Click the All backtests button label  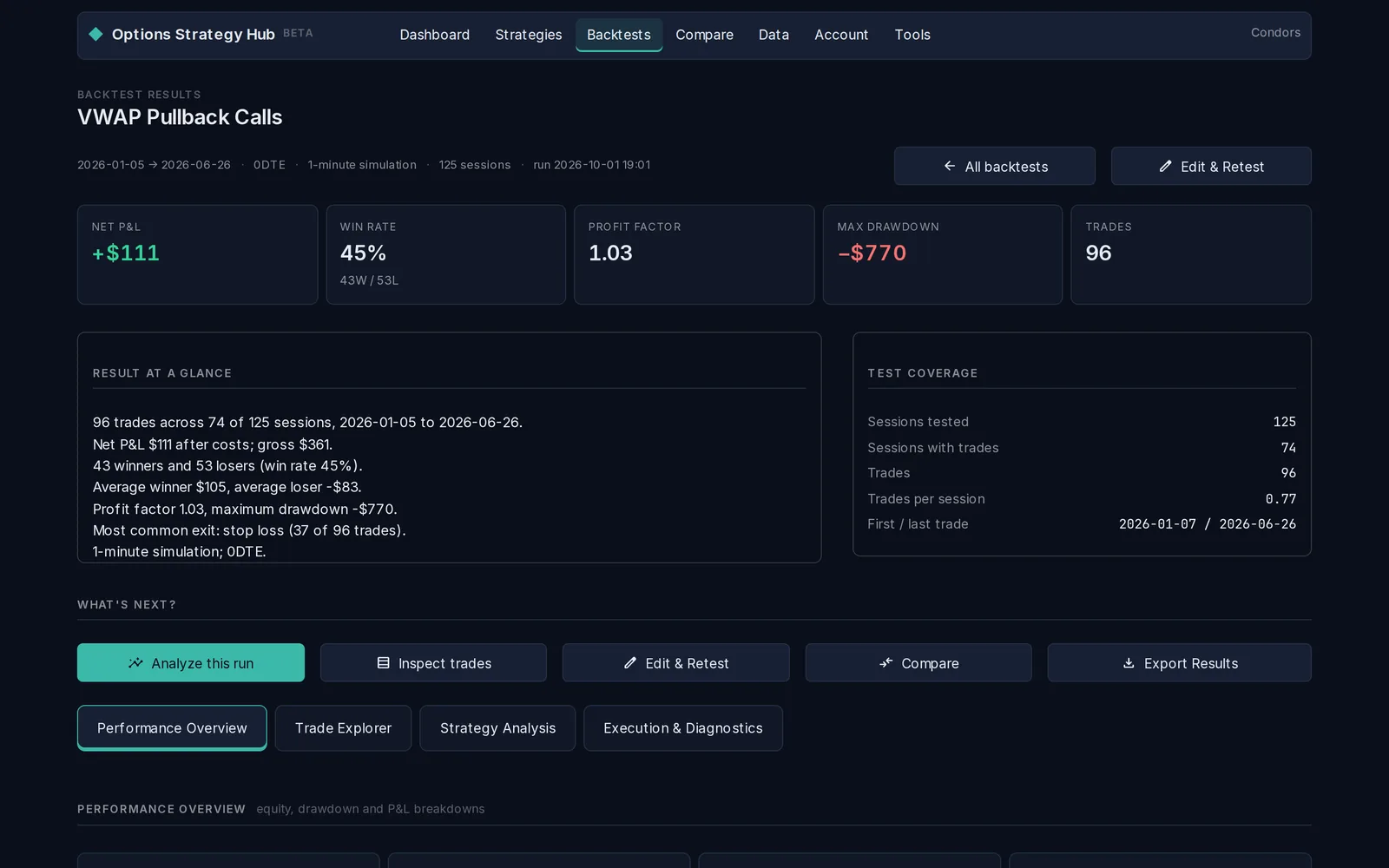click(x=1006, y=167)
